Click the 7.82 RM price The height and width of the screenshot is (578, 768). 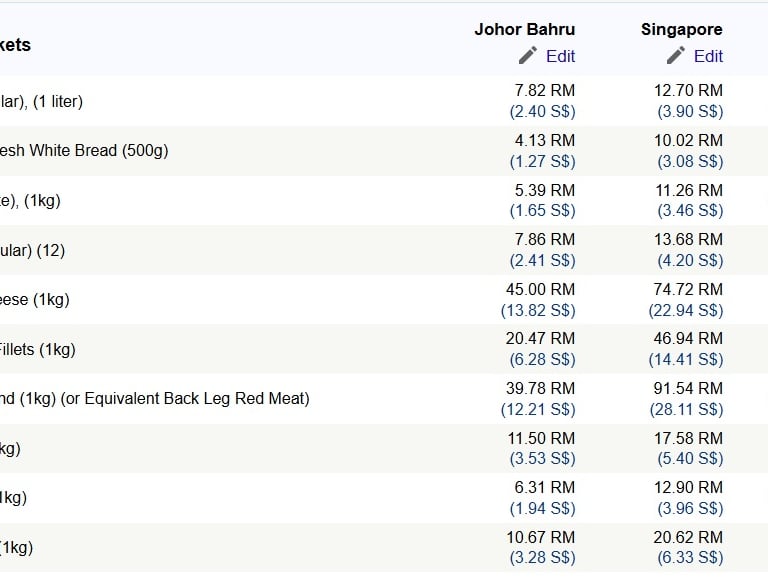pos(545,91)
